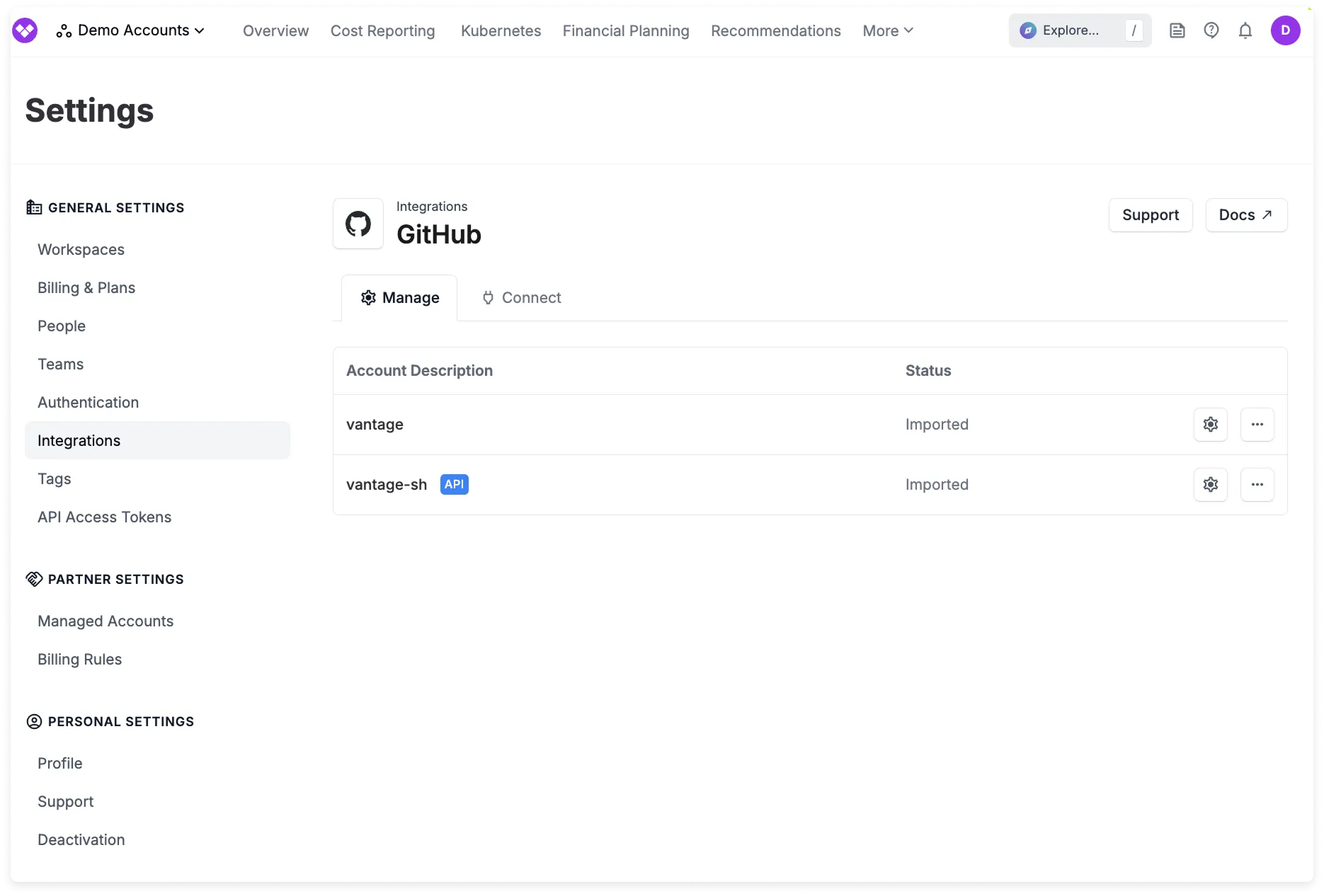This screenshot has height=896, width=1324.
Task: Open the Docs page for GitHub integration
Action: (x=1246, y=214)
